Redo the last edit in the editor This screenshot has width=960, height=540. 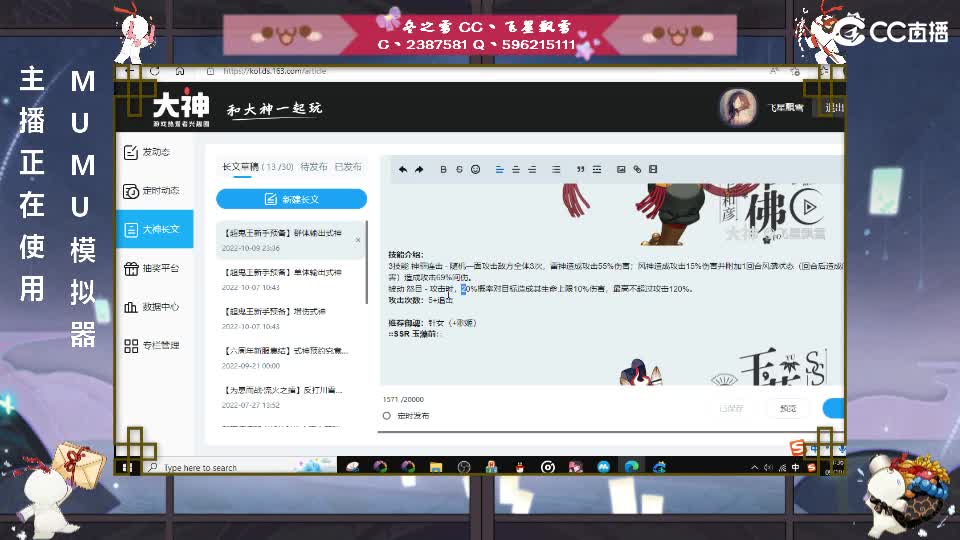coord(419,170)
